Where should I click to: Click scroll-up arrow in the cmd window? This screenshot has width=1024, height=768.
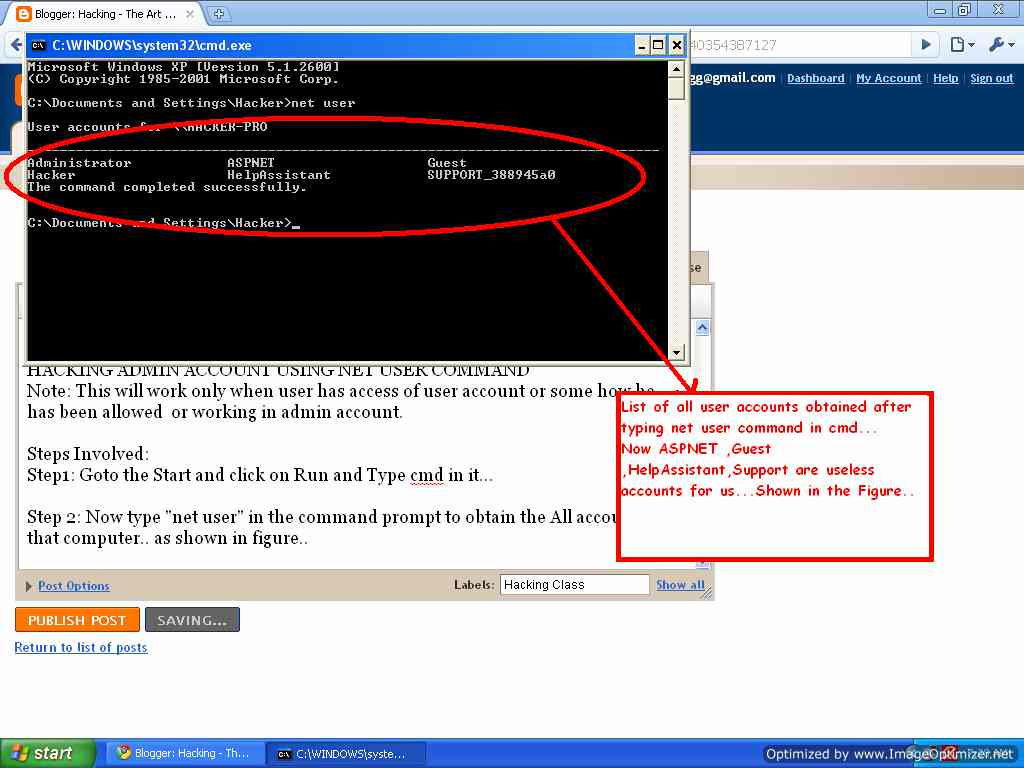click(677, 68)
